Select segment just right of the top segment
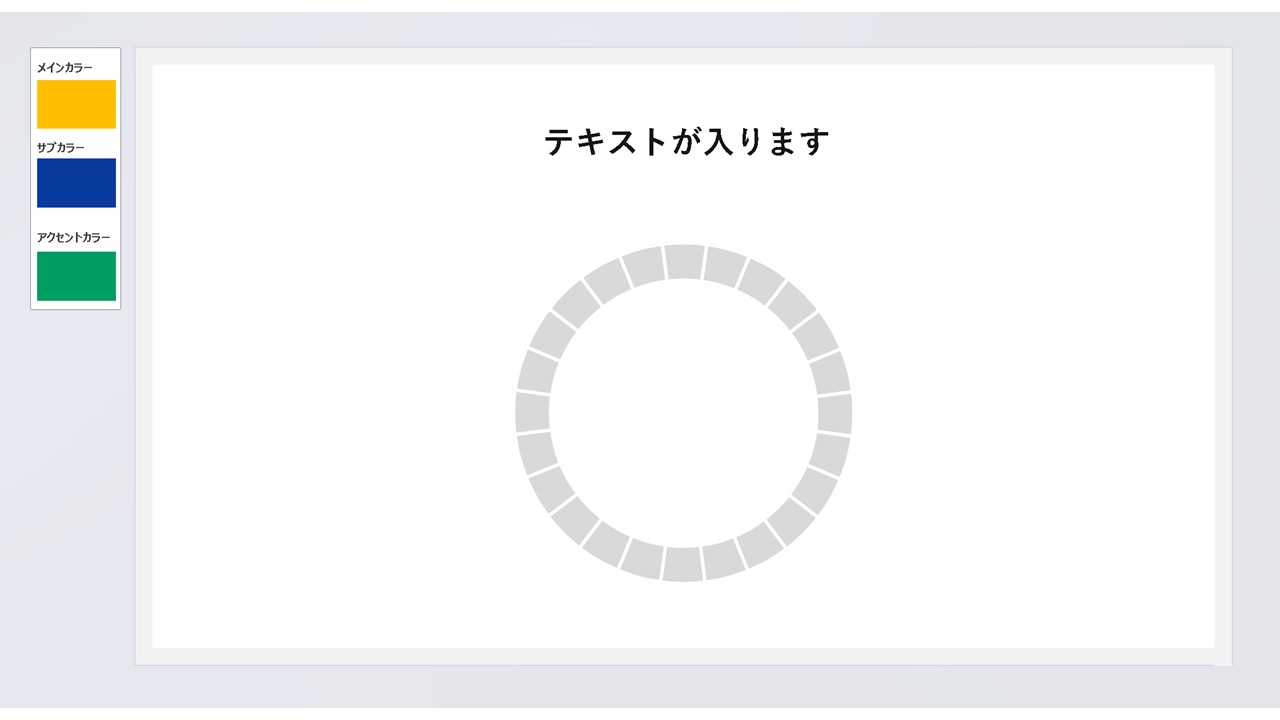Image resolution: width=1280 pixels, height=720 pixels. coord(723,266)
